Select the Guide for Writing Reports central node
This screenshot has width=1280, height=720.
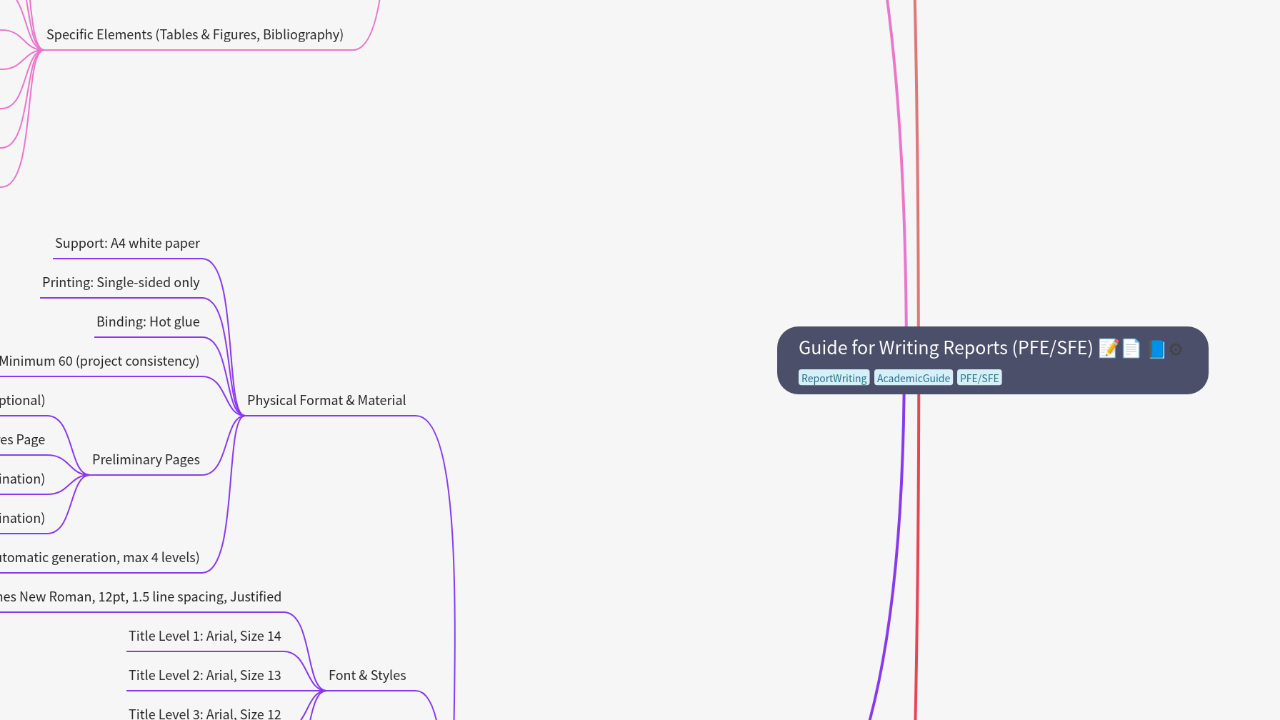(x=945, y=348)
